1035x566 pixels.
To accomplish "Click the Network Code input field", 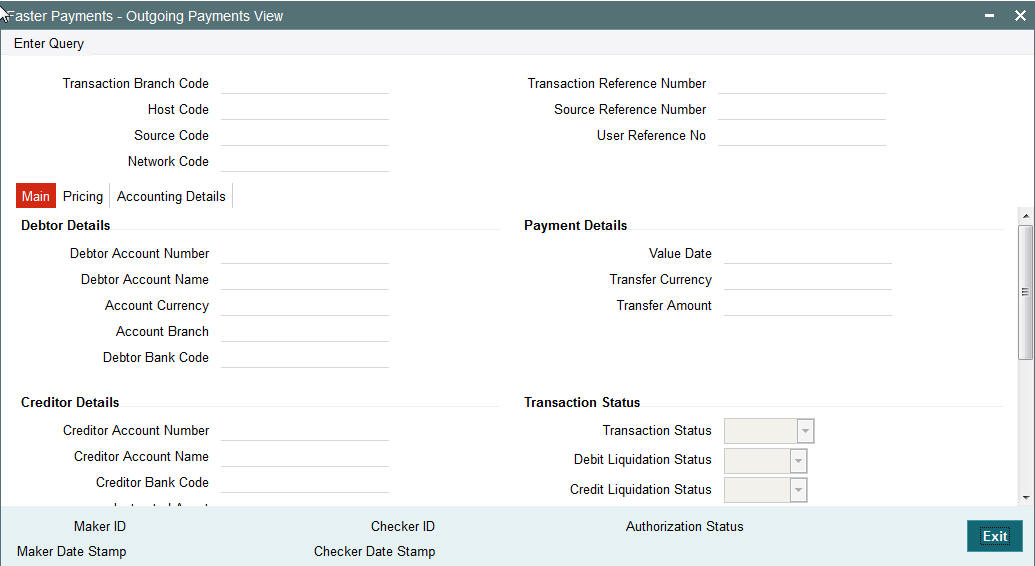I will (305, 162).
